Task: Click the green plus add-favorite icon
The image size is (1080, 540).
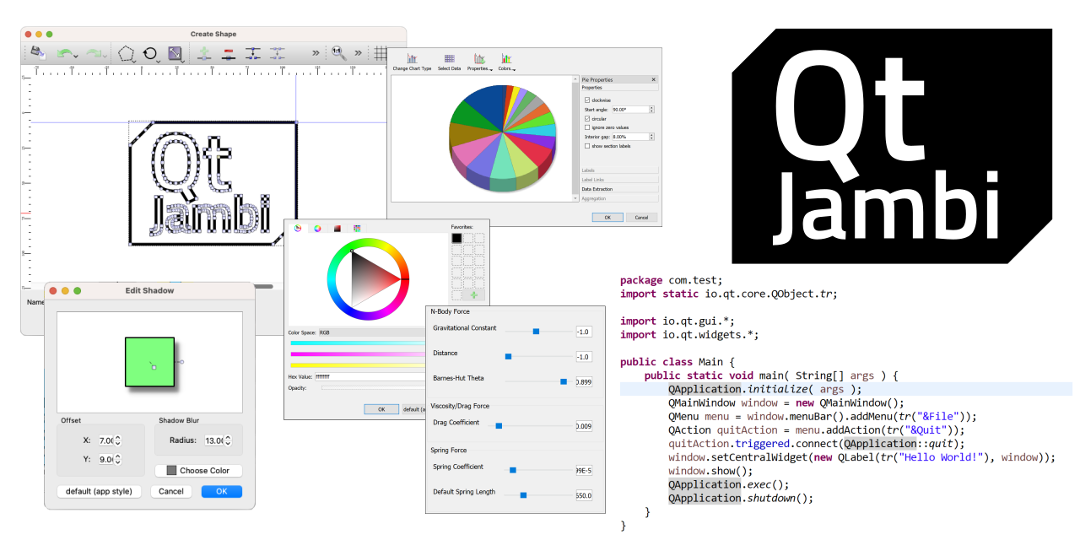Action: click(476, 294)
